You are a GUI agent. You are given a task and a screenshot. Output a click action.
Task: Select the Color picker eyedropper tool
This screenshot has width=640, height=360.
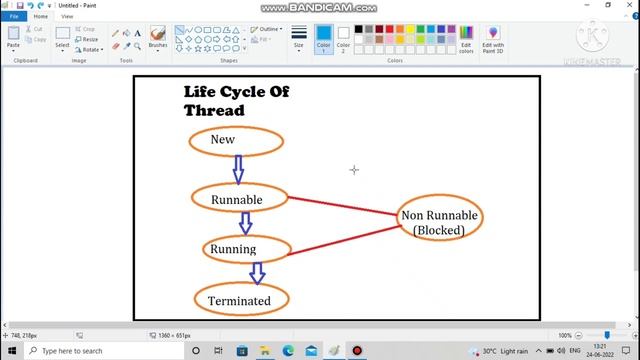pos(127,46)
